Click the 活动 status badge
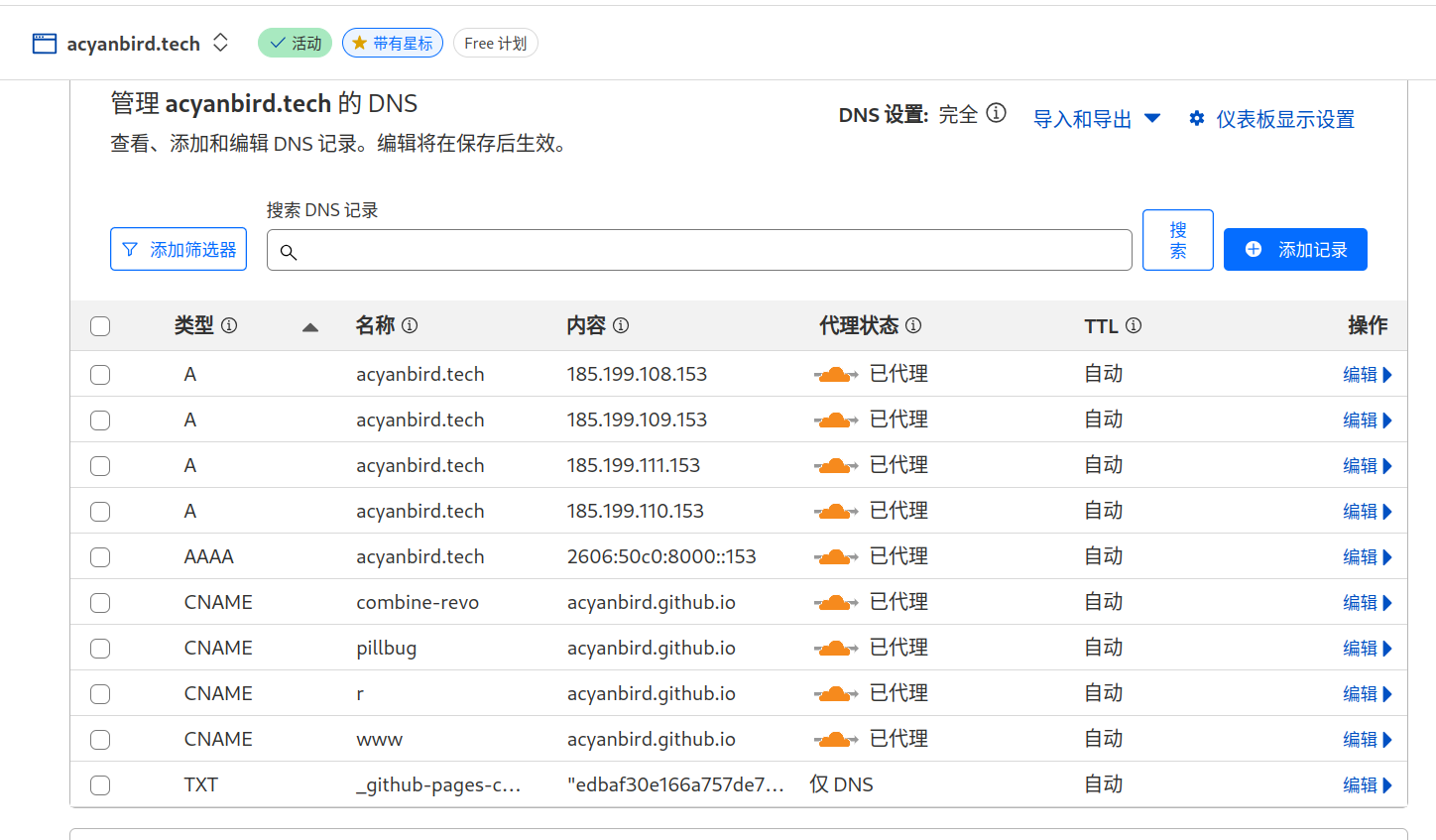Viewport: 1436px width, 840px height. pos(296,43)
